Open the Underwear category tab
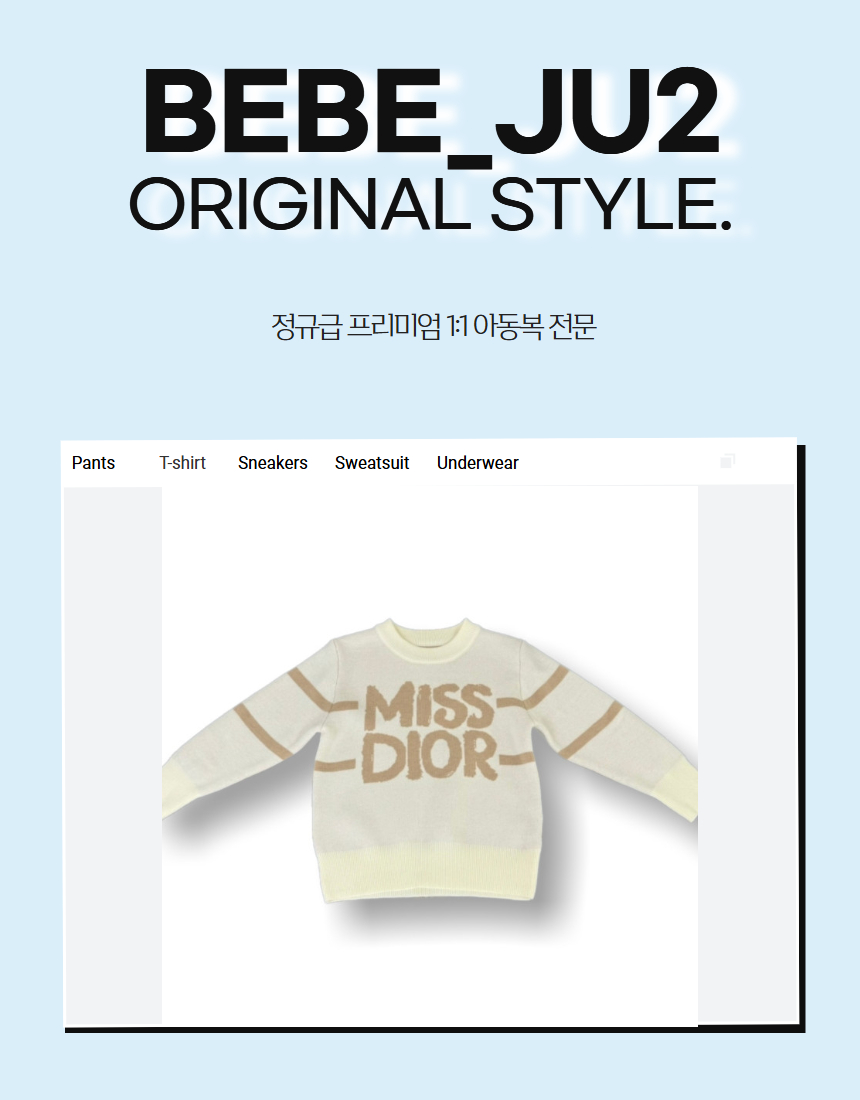The height and width of the screenshot is (1100, 860). 478,463
